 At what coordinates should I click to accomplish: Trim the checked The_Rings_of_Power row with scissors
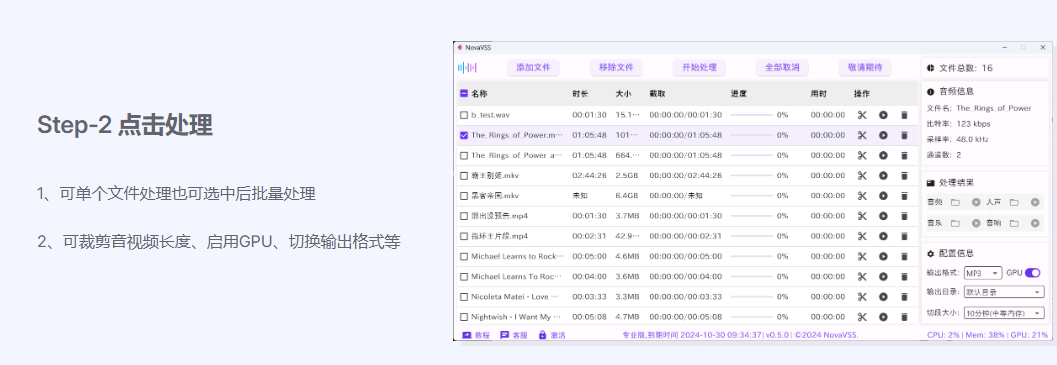[x=862, y=135]
